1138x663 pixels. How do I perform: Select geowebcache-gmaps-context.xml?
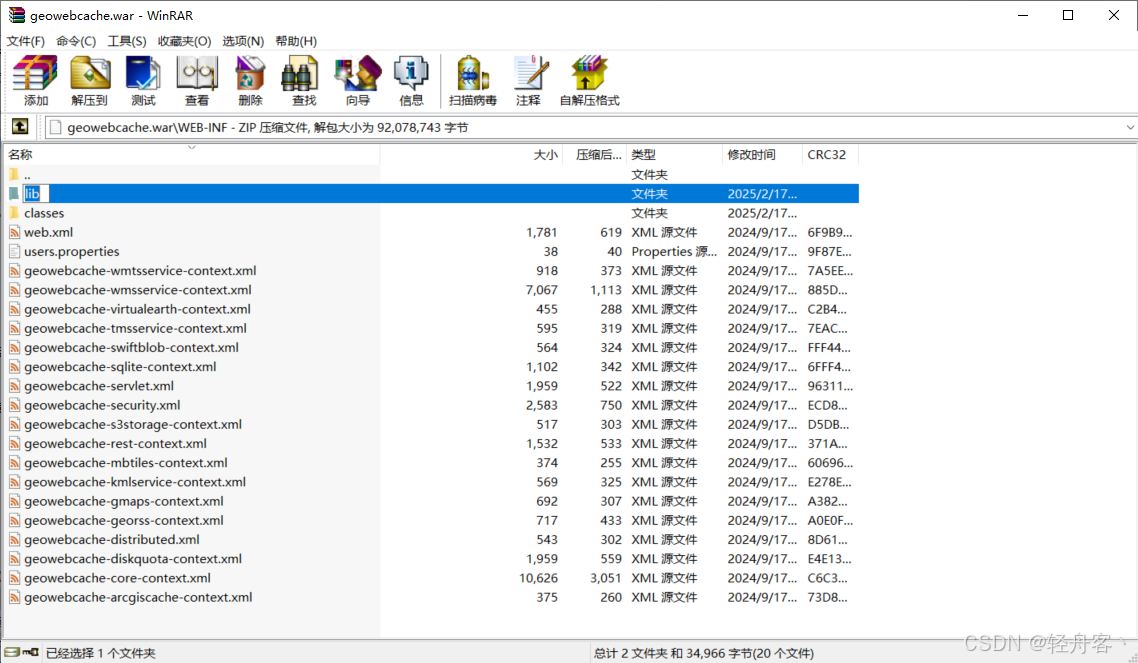coord(123,501)
